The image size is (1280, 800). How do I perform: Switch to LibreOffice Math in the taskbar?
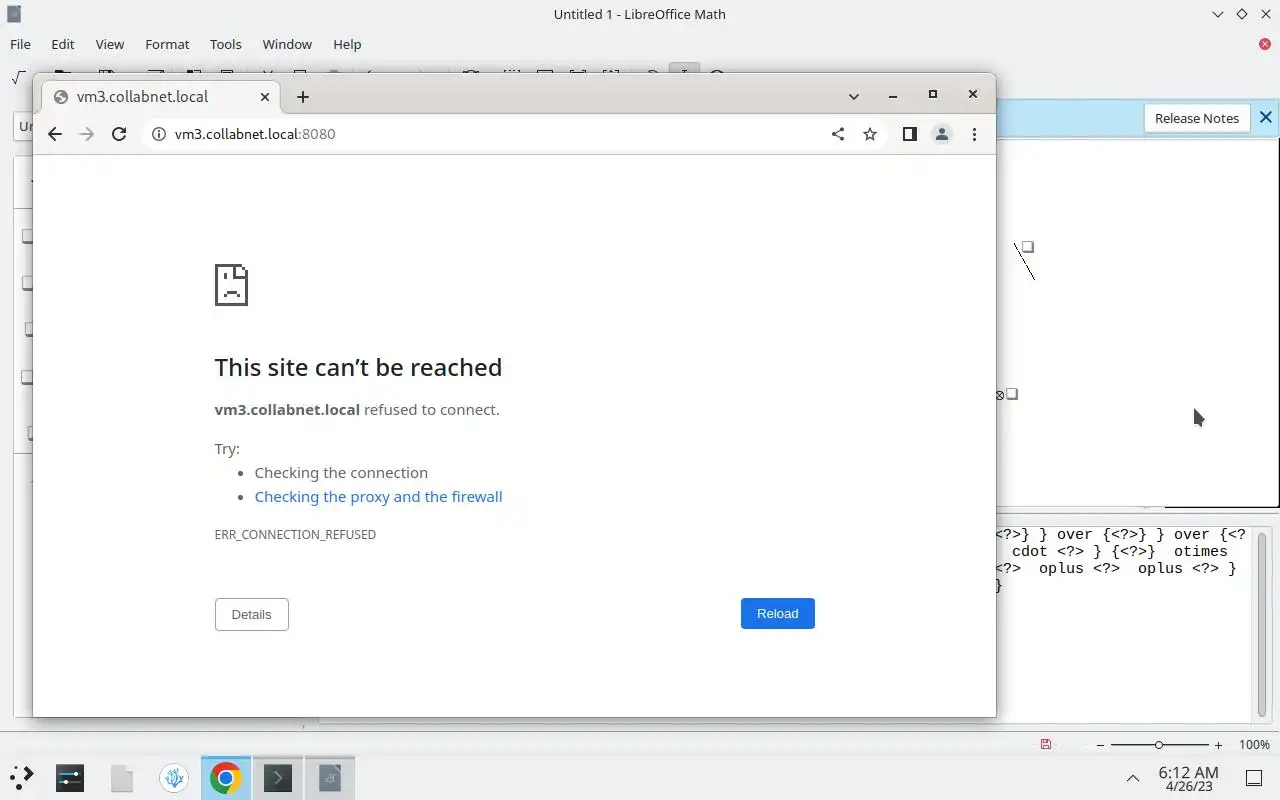[330, 777]
